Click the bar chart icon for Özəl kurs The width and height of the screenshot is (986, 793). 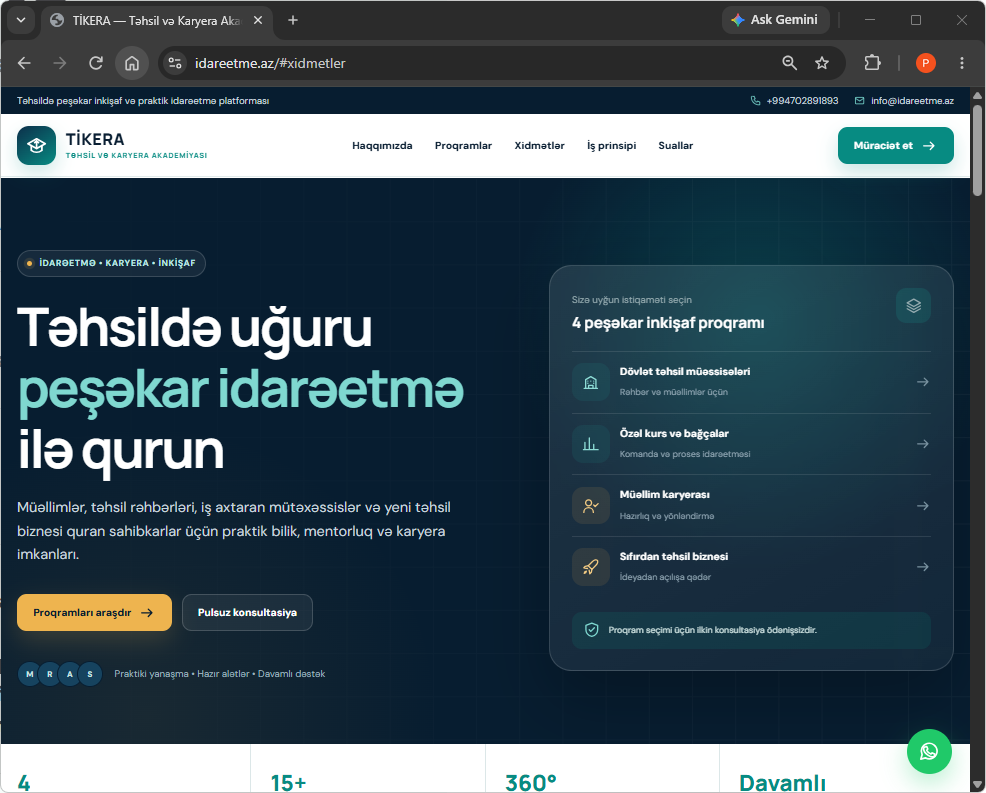[x=590, y=444]
